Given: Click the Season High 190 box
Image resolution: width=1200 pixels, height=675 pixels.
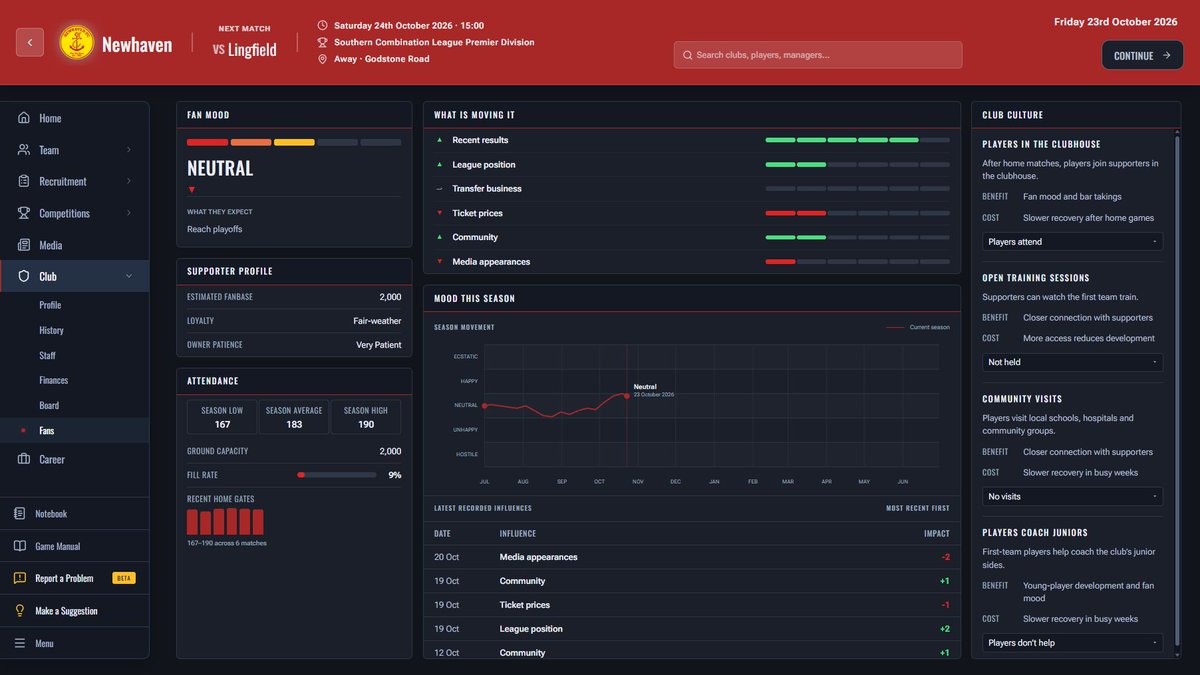Looking at the screenshot, I should click(366, 417).
